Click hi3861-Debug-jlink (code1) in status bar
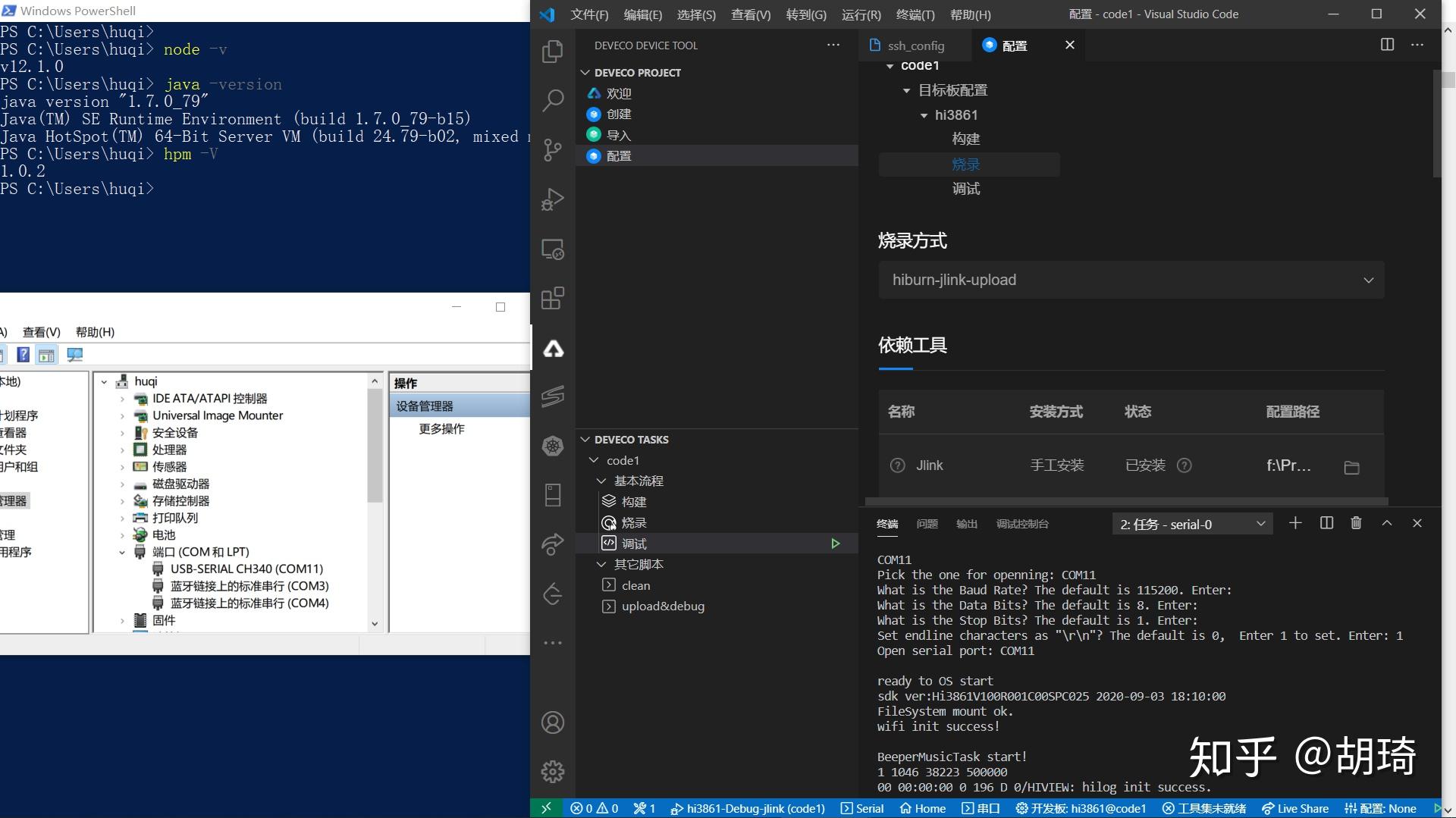 (748, 808)
